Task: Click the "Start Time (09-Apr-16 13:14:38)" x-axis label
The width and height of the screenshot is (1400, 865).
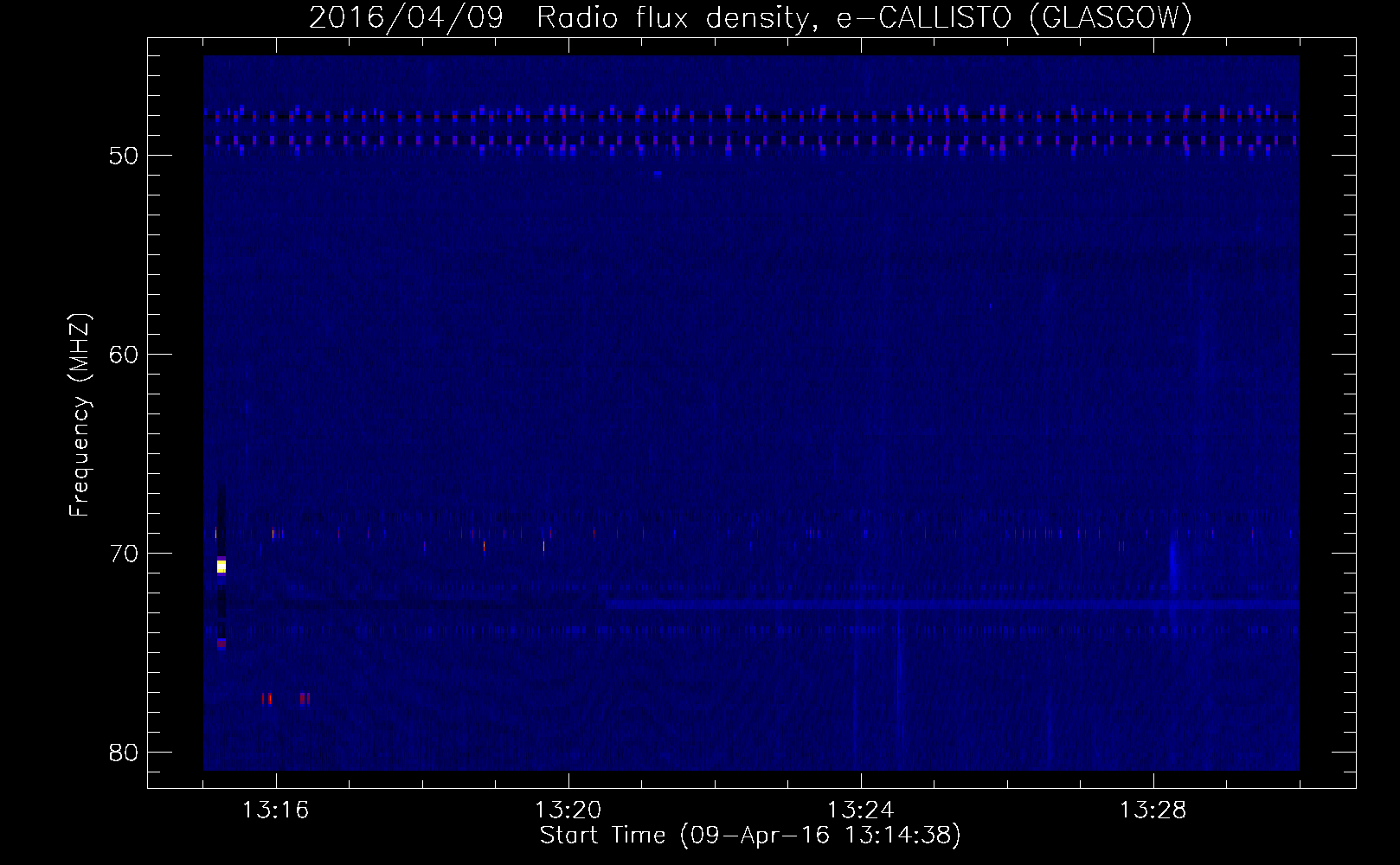Action: pos(750,836)
